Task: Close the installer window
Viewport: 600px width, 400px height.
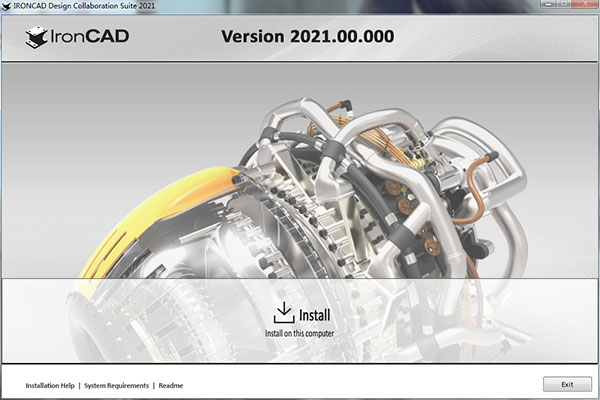Action: 585,4
